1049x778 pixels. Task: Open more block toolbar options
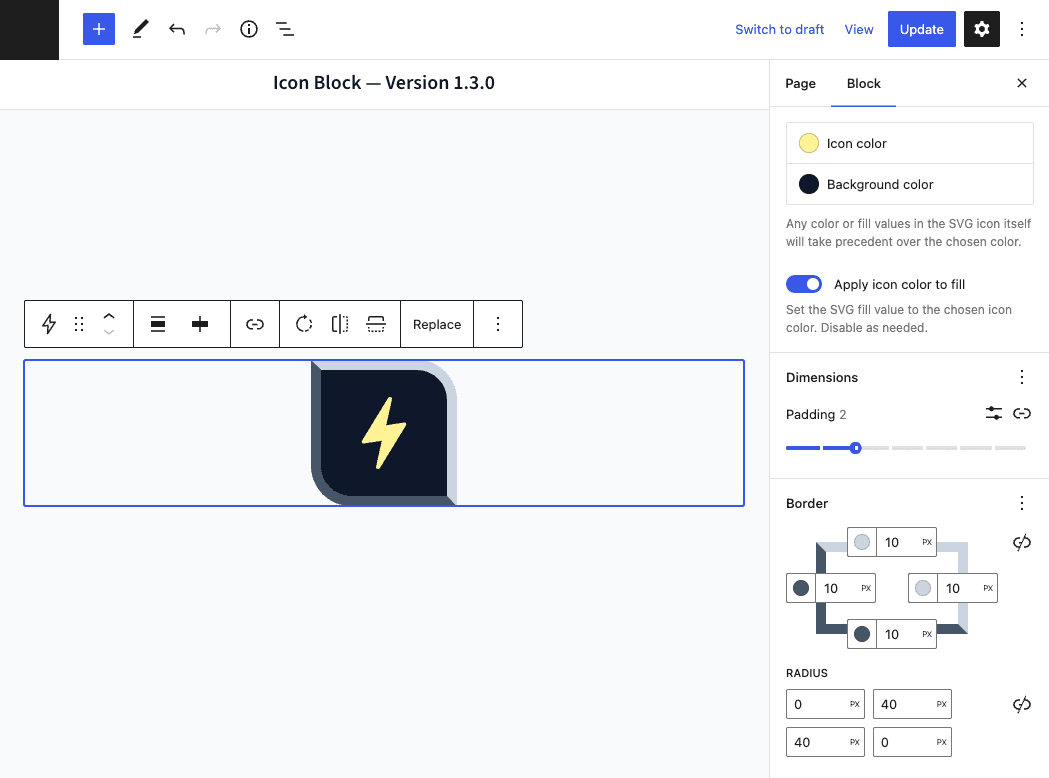coord(498,323)
